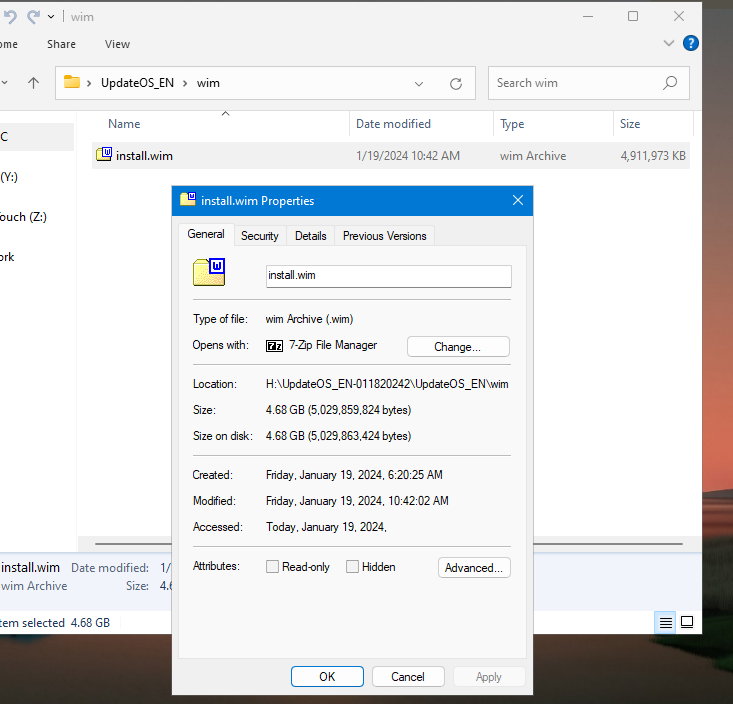The image size is (733, 704).
Task: Click the 1/19/2024 10:42 AM date cell
Action: [x=408, y=156]
